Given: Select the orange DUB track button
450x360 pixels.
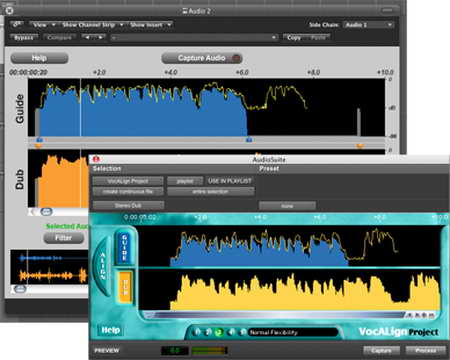Looking at the screenshot, I should tap(125, 287).
